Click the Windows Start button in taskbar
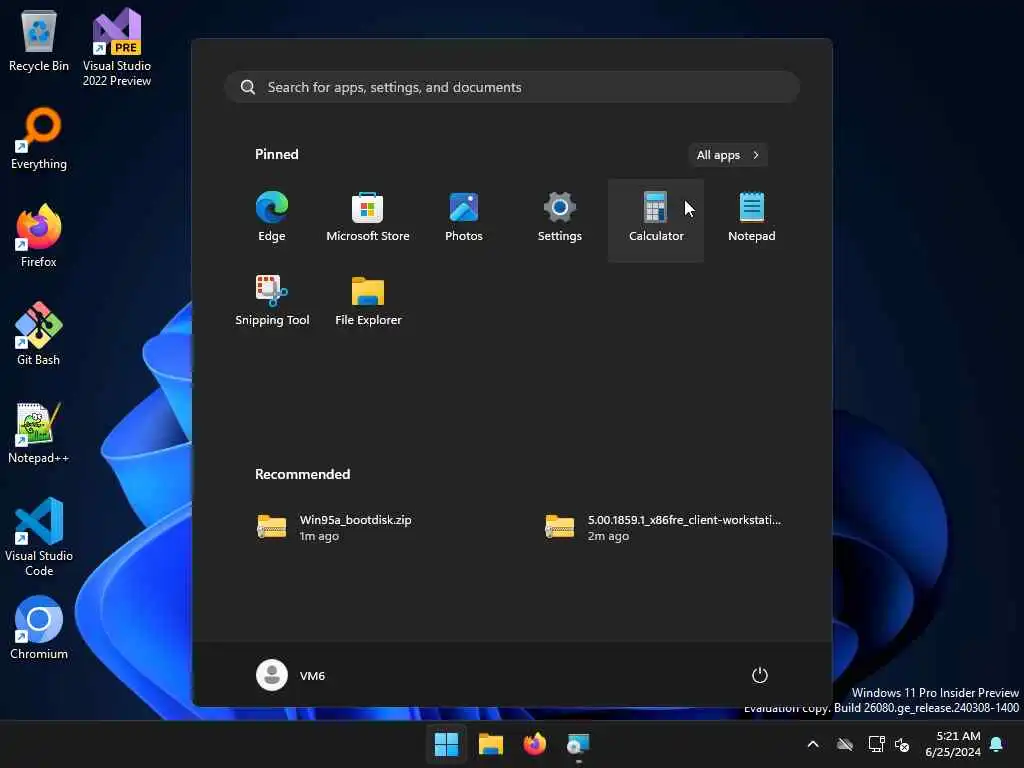This screenshot has width=1024, height=768. [x=446, y=744]
